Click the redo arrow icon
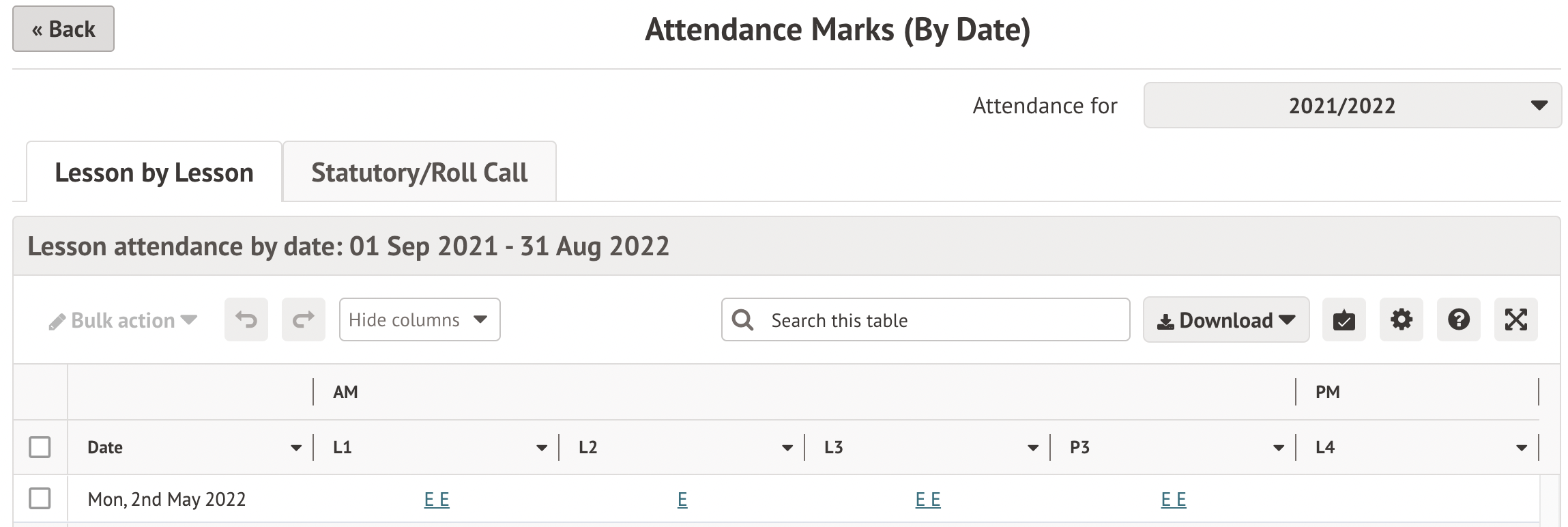The width and height of the screenshot is (1568, 527). pyautogui.click(x=304, y=319)
